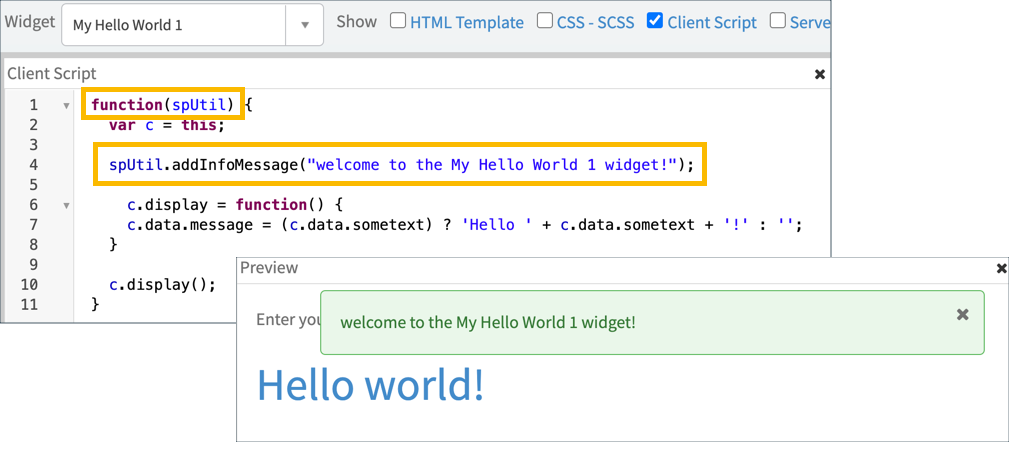Close the Preview panel
This screenshot has width=1015, height=453.
(1002, 268)
